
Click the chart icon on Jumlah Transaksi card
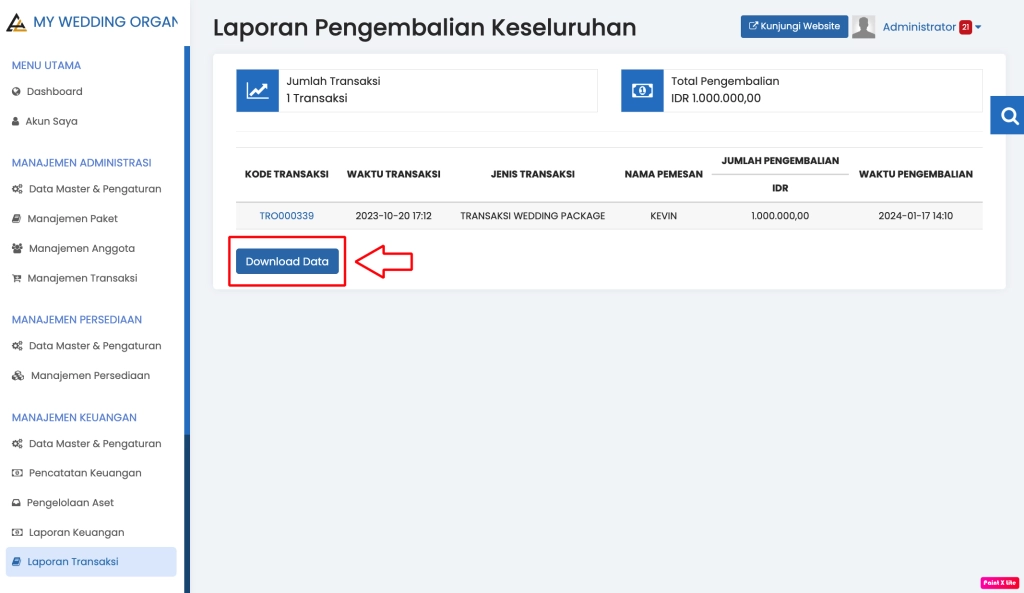(x=255, y=90)
